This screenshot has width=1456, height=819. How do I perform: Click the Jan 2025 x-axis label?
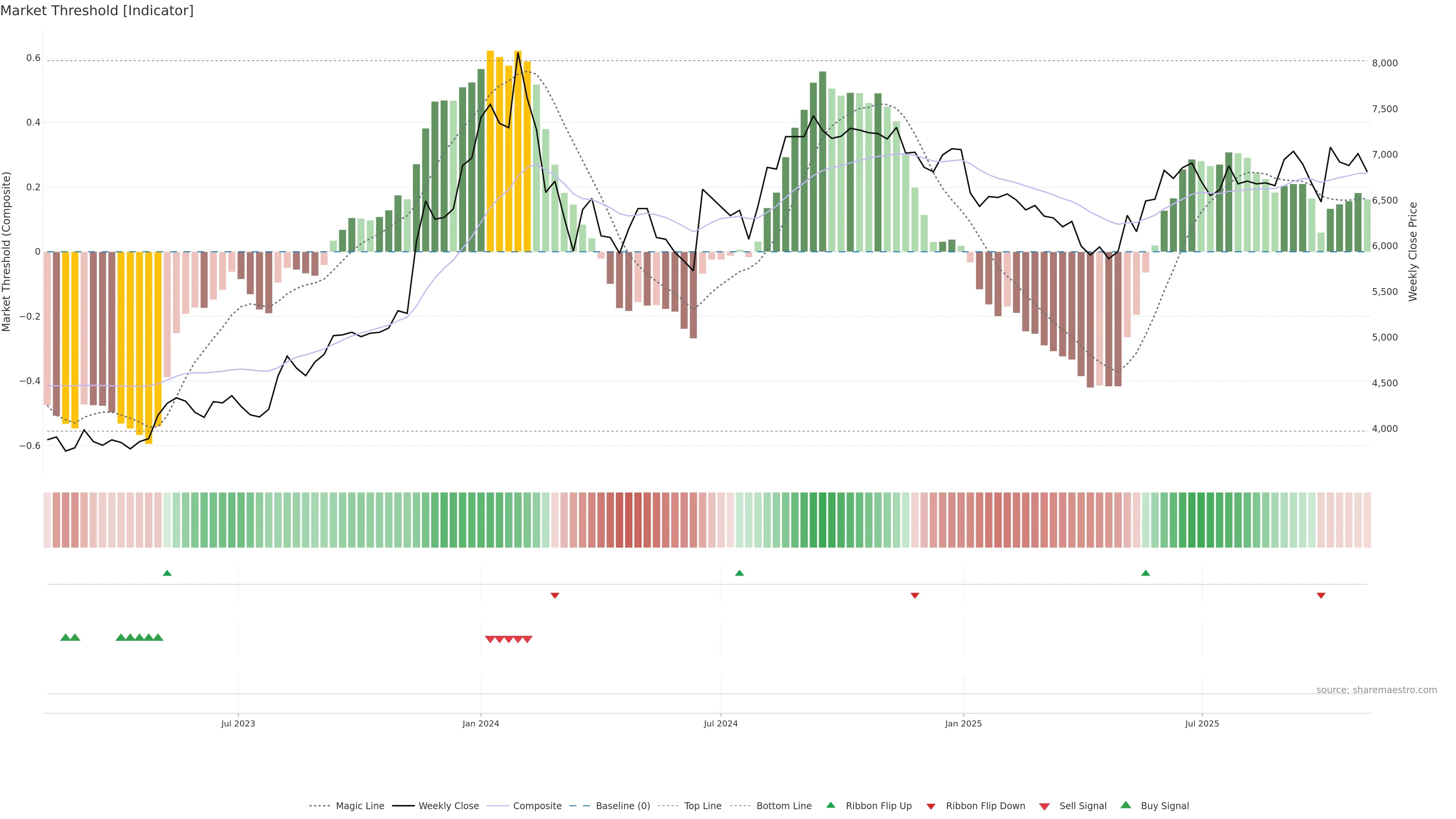tap(963, 723)
